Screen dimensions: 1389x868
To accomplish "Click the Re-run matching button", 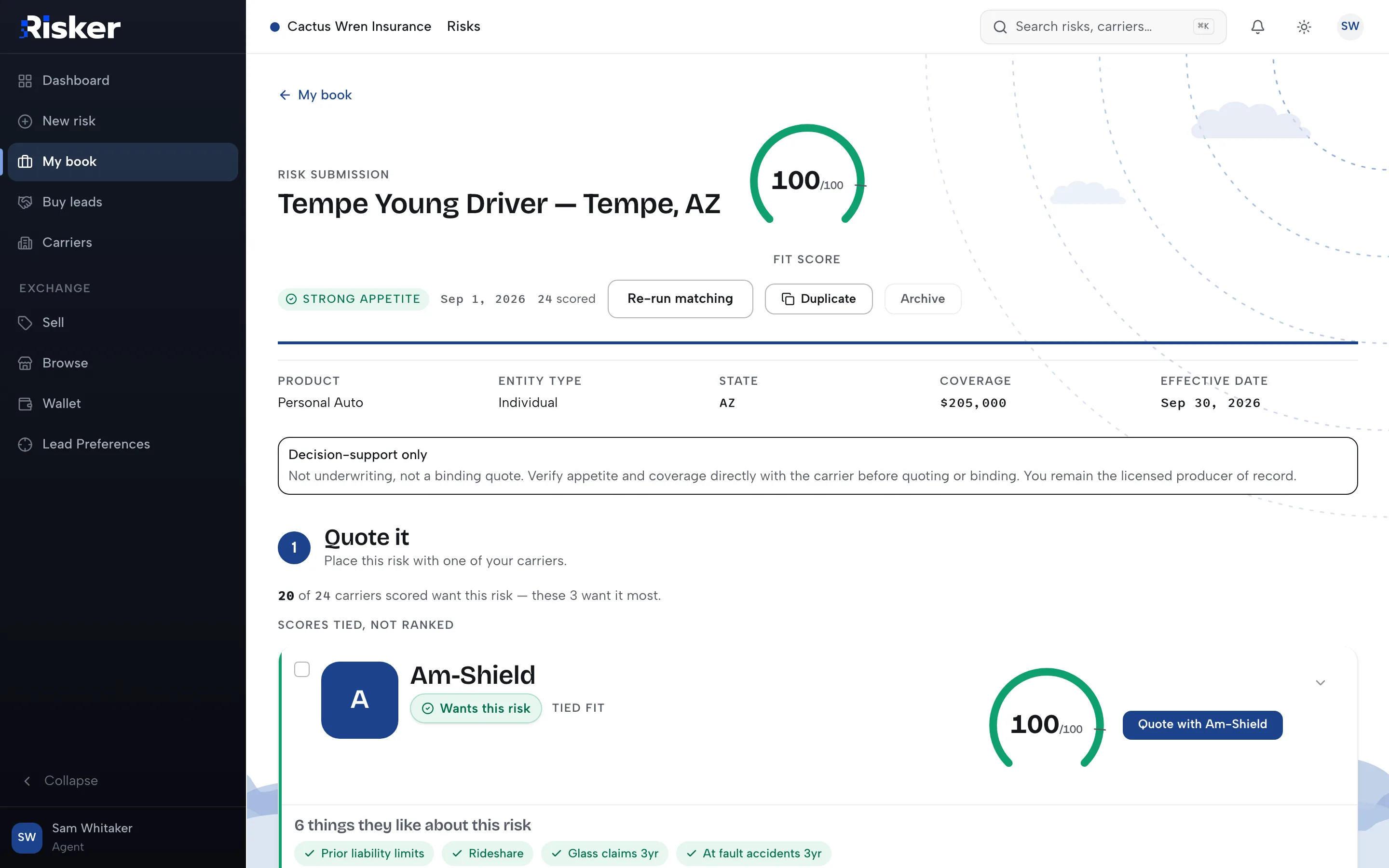I will (680, 299).
